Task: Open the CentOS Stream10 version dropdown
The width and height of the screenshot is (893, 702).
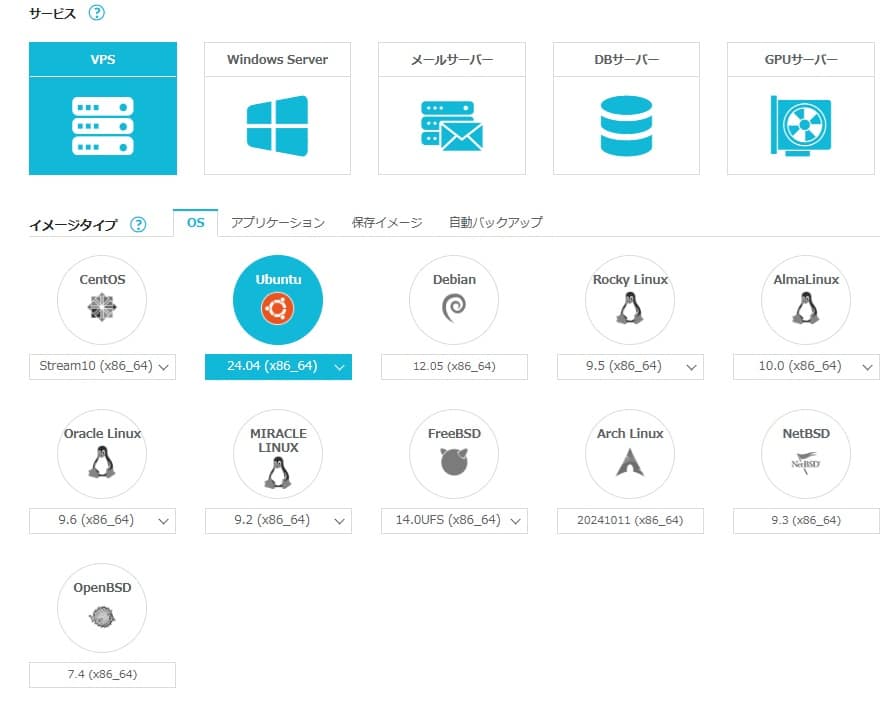Action: click(x=102, y=367)
